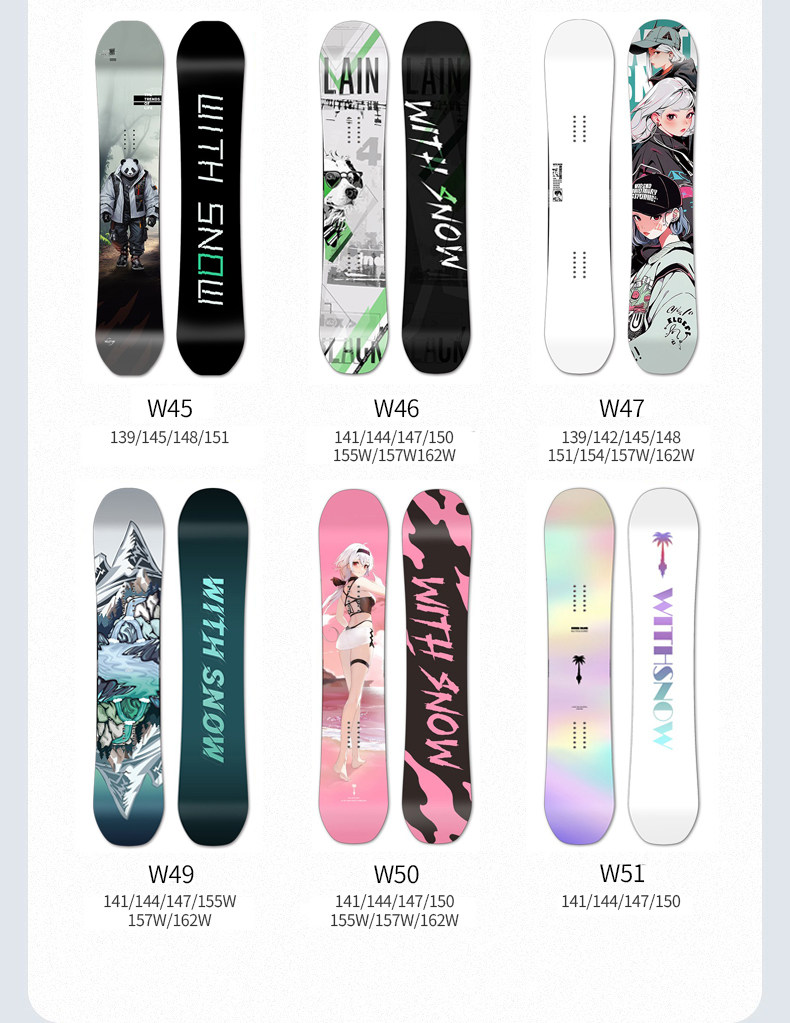
Task: Open the W47 anime girls graphic snowboard
Action: pyautogui.click(x=663, y=196)
